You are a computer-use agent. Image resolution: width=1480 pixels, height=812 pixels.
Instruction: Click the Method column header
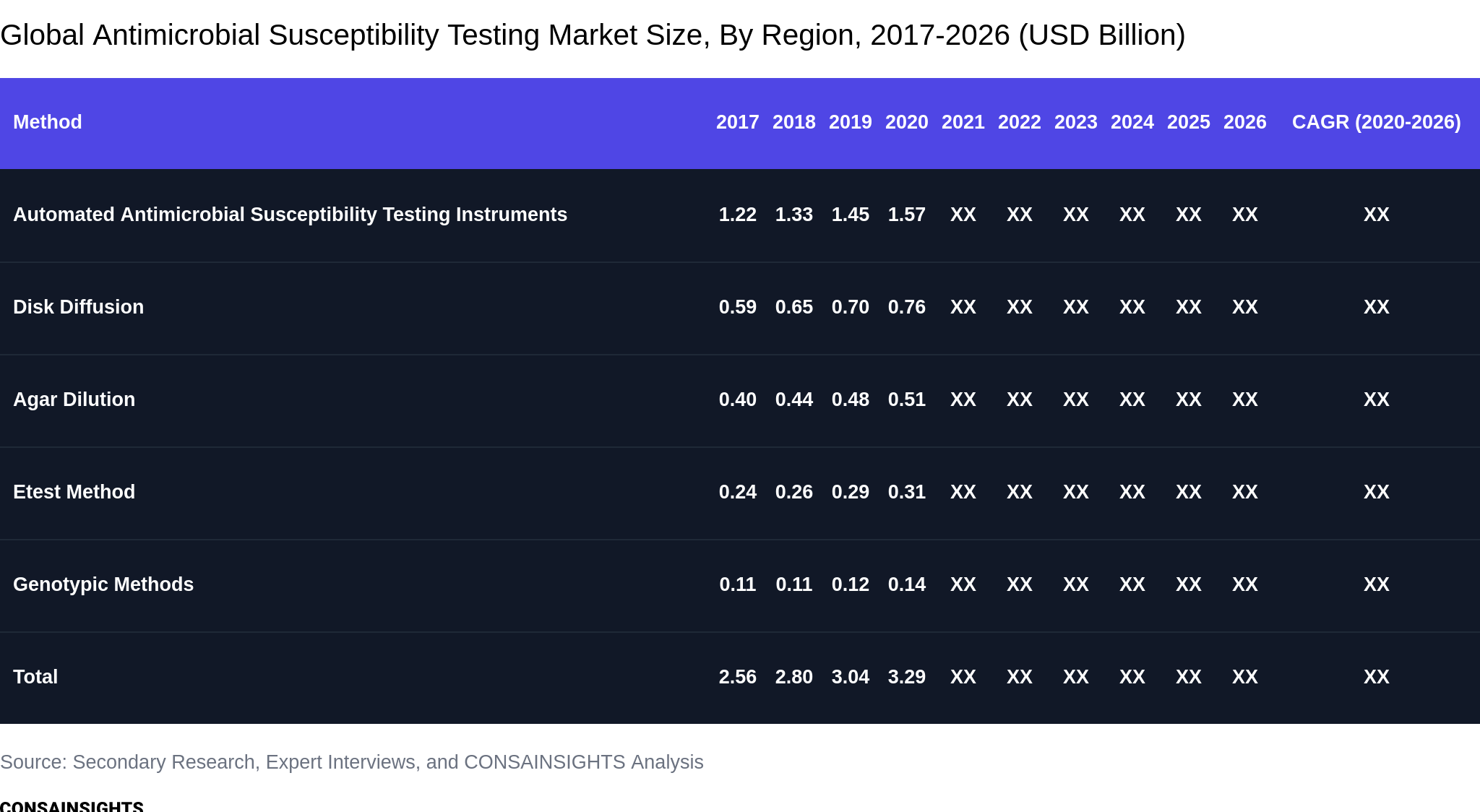(x=48, y=122)
